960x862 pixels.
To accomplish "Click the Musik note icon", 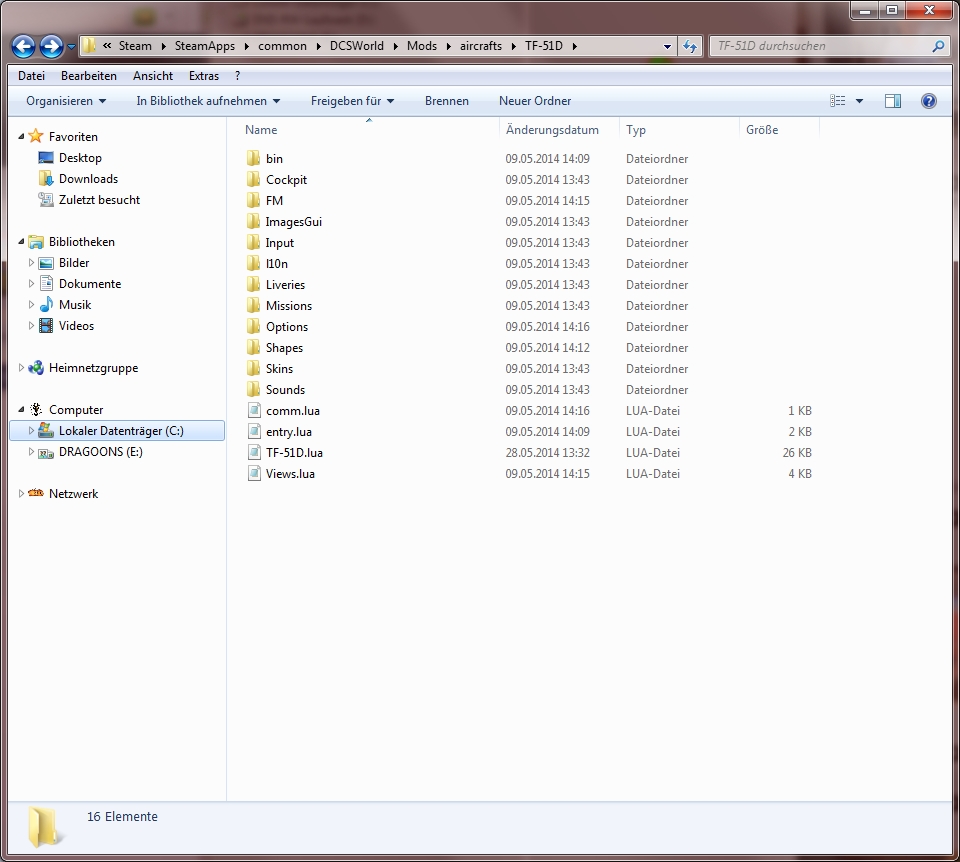I will (46, 304).
